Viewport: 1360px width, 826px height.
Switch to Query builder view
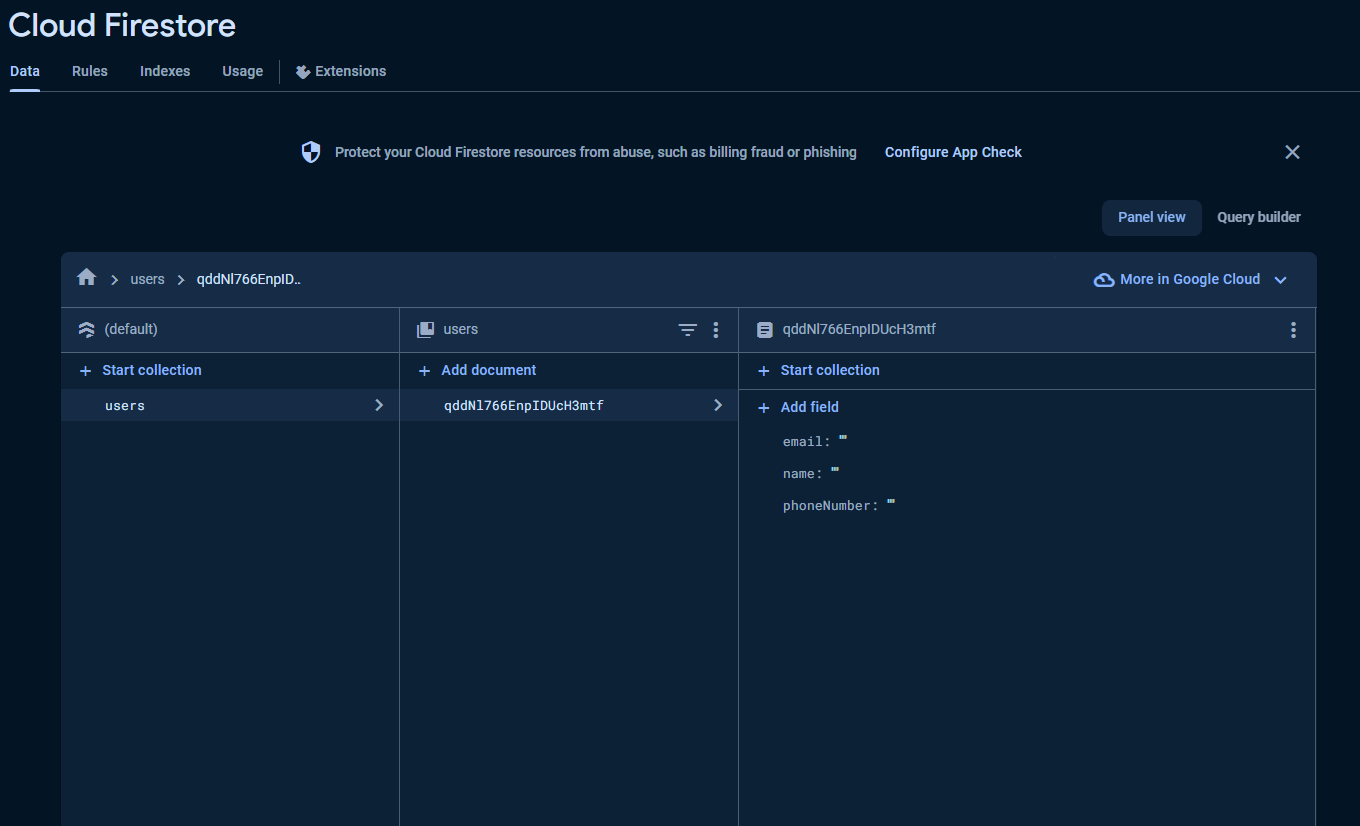click(x=1259, y=217)
